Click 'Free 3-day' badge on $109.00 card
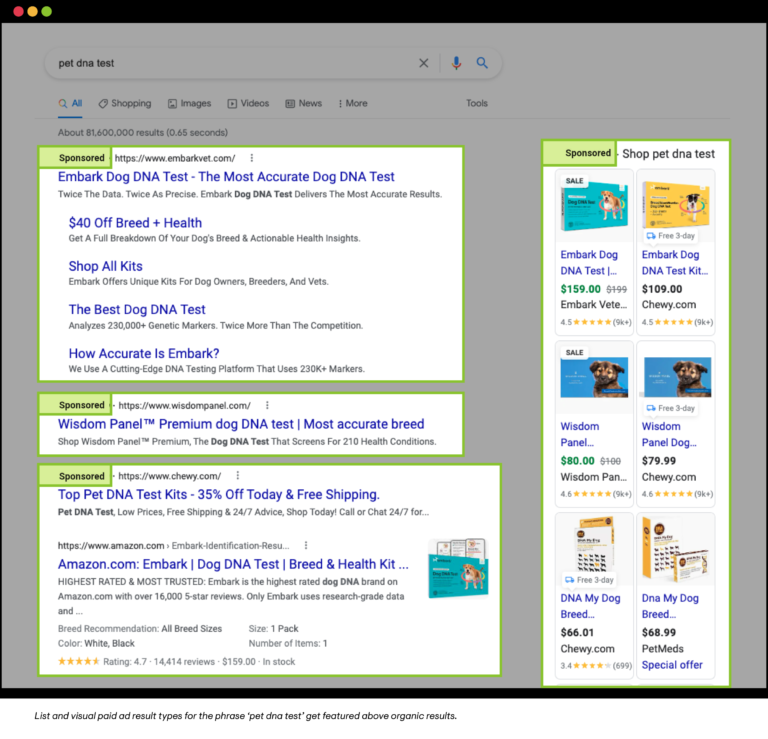This screenshot has width=768, height=739. coord(671,236)
